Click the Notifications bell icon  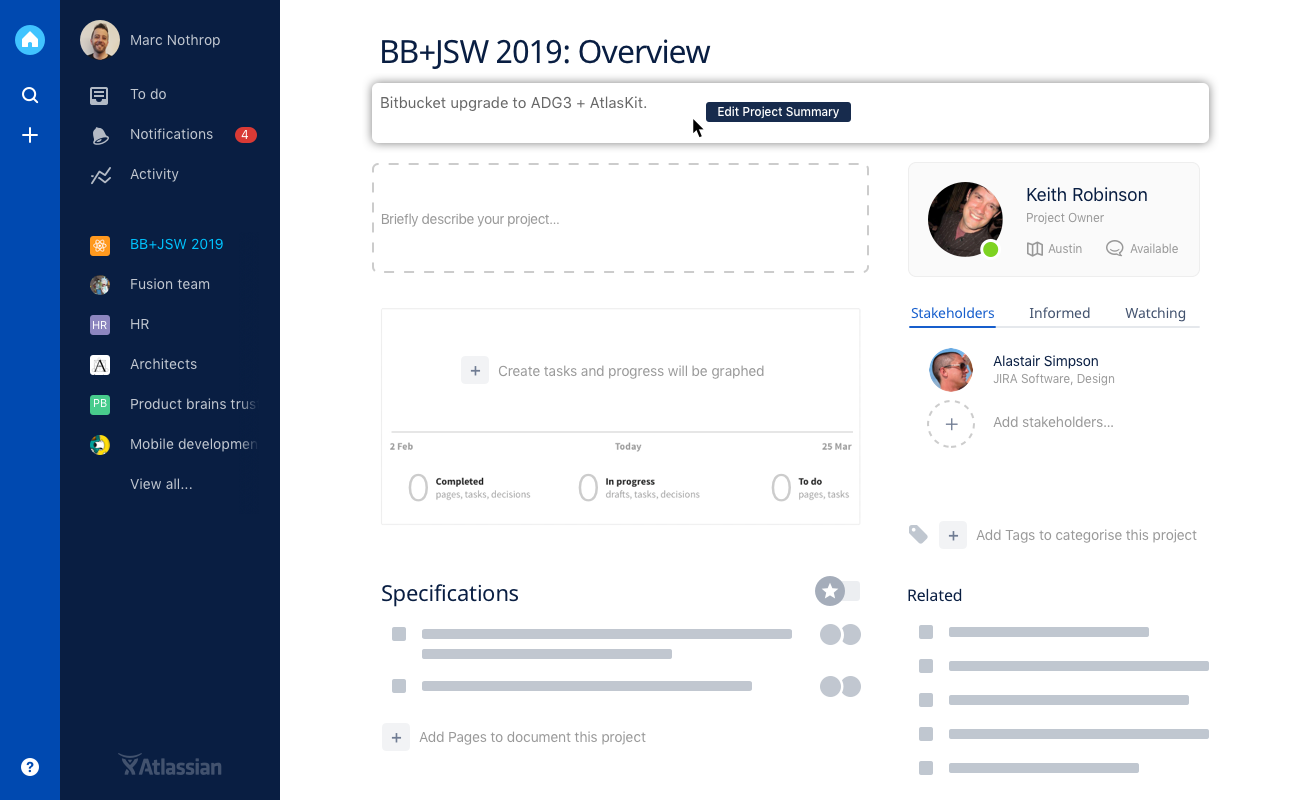click(x=100, y=135)
